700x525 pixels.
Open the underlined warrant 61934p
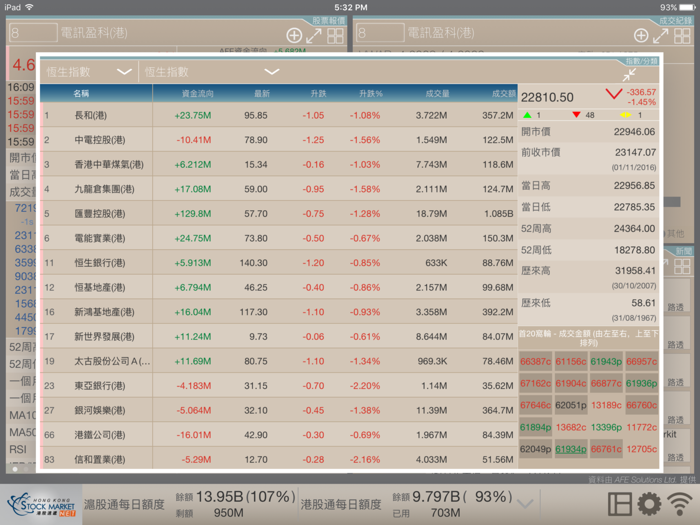point(571,449)
